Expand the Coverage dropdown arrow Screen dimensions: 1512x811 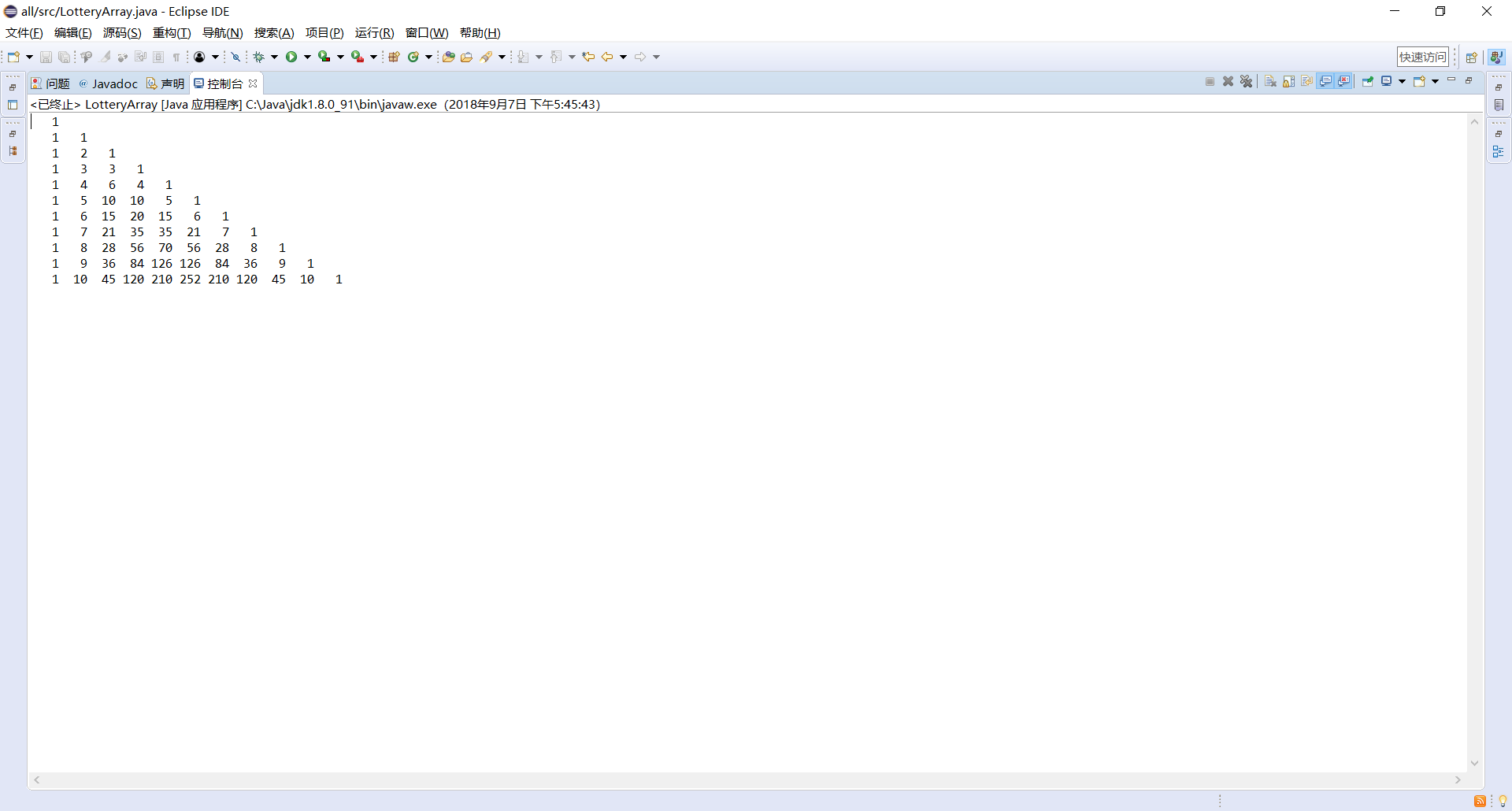[340, 57]
